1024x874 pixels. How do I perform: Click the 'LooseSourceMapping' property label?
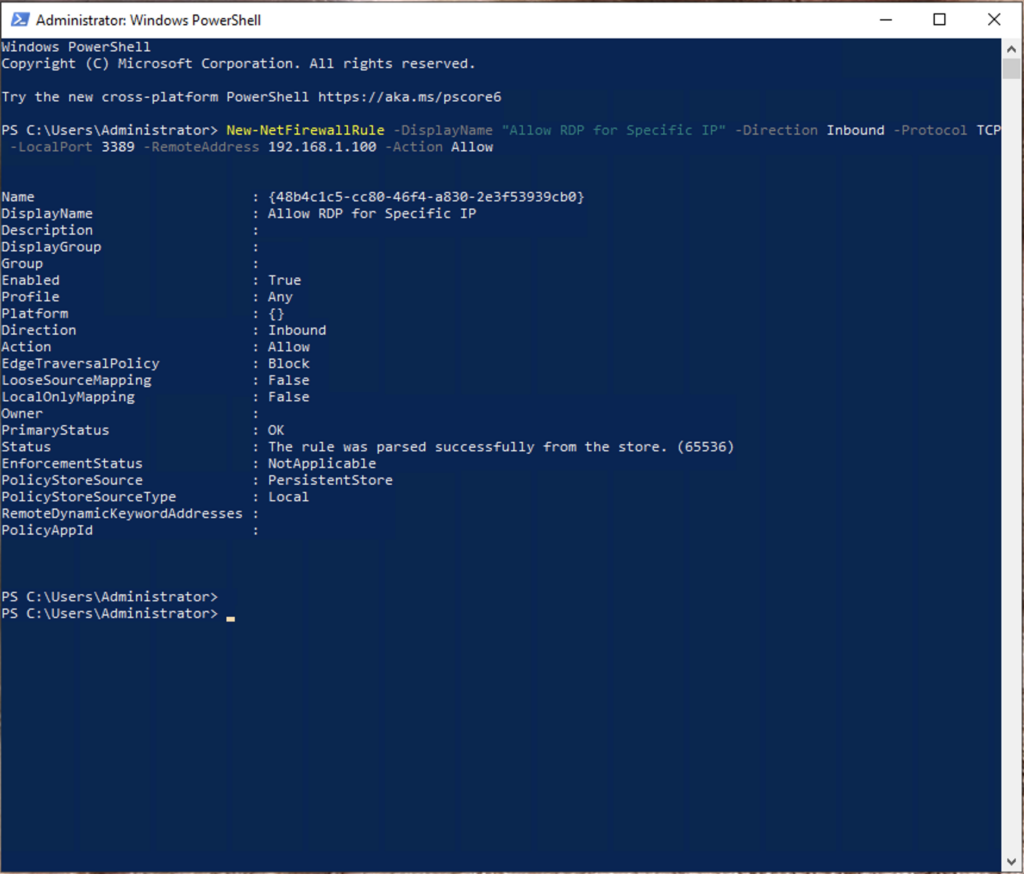pos(76,380)
